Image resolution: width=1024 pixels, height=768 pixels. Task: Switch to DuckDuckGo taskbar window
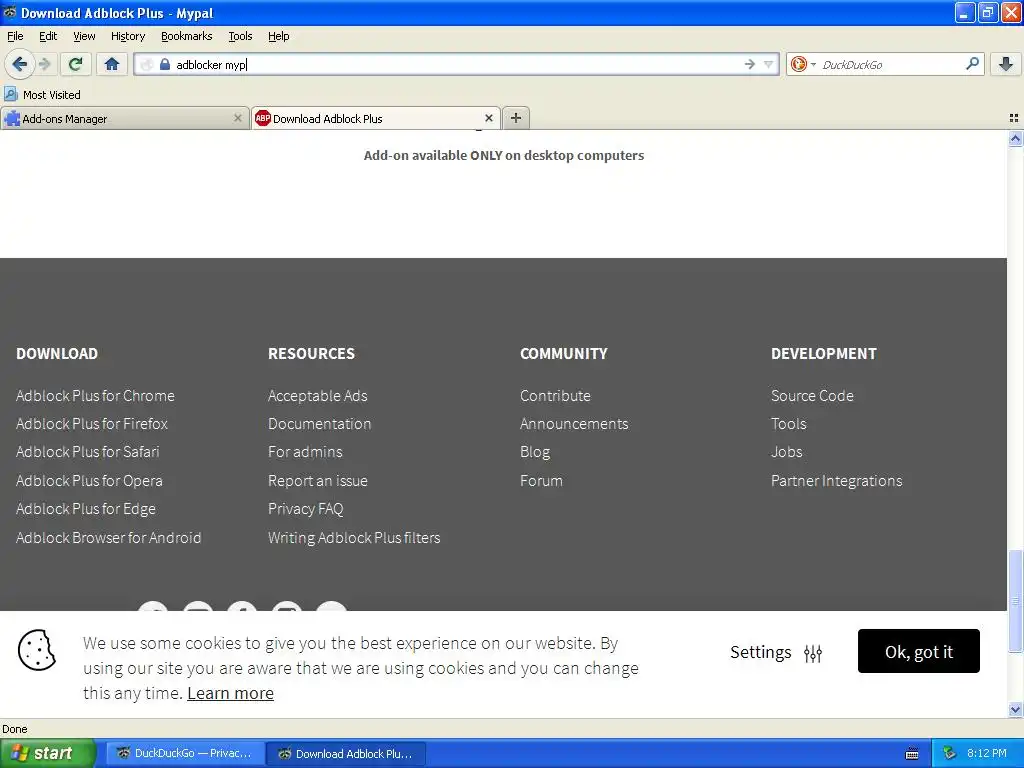tap(185, 753)
